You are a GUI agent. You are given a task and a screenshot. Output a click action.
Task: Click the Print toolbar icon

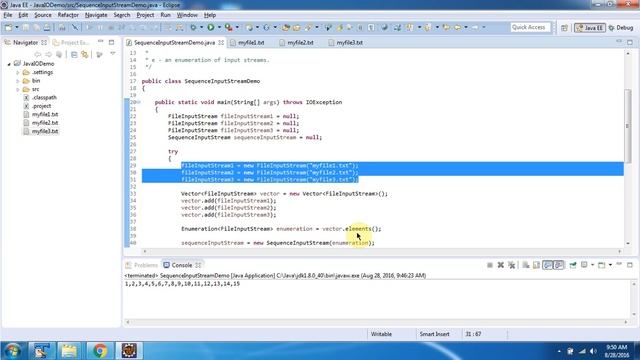pos(47,27)
